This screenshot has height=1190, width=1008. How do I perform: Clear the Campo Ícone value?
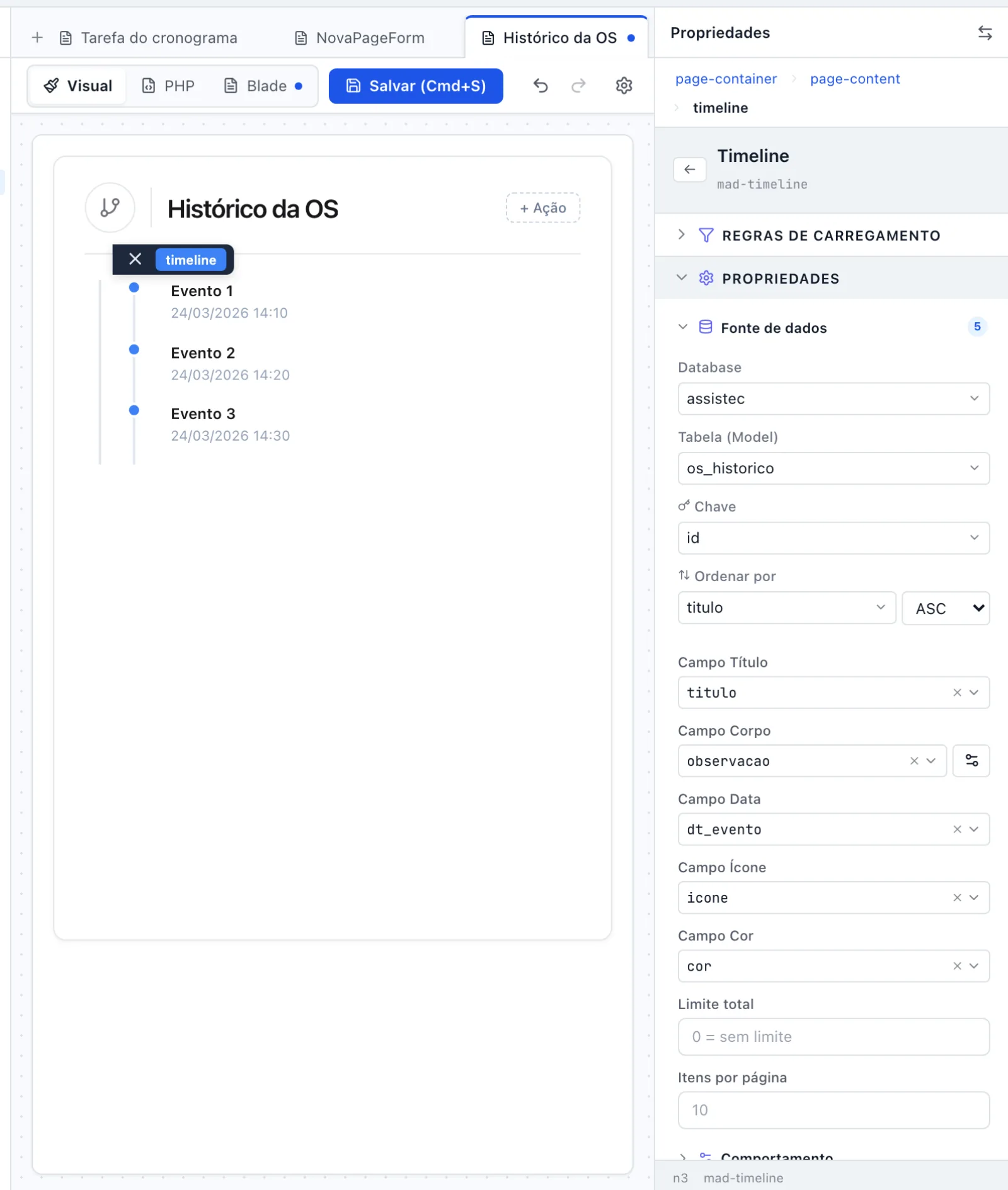(957, 898)
